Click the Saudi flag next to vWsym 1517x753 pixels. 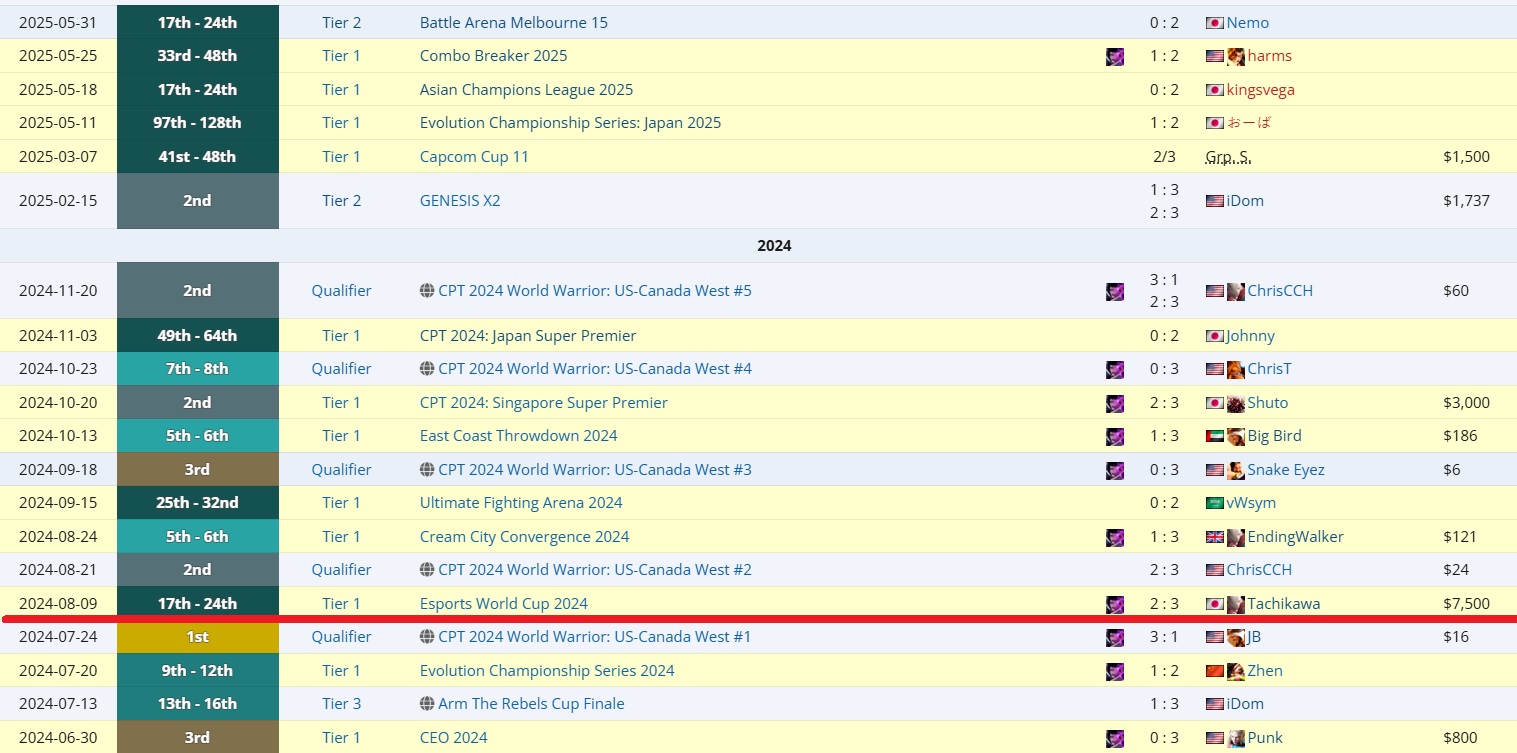click(1215, 504)
